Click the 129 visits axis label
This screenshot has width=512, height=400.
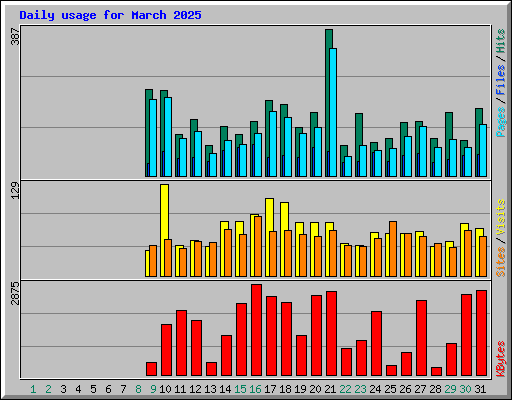point(16,191)
